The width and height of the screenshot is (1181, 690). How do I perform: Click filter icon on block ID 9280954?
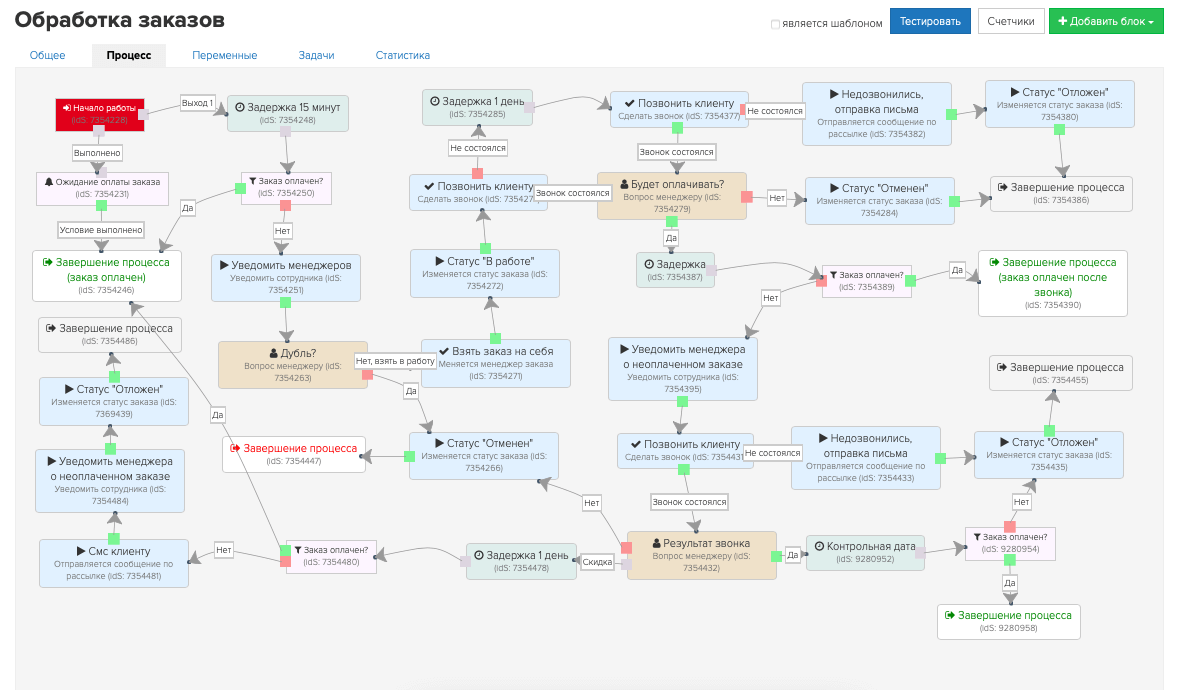[x=978, y=538]
